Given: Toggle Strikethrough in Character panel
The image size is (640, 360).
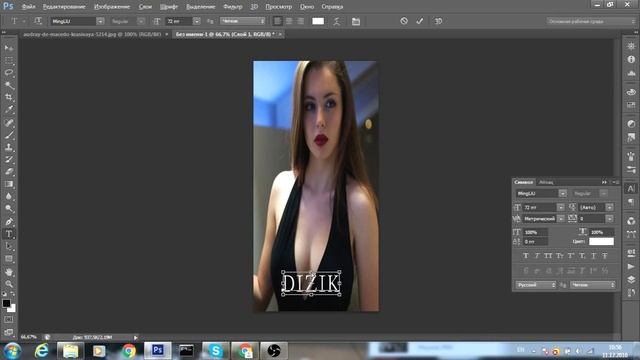Looking at the screenshot, I should tap(605, 256).
